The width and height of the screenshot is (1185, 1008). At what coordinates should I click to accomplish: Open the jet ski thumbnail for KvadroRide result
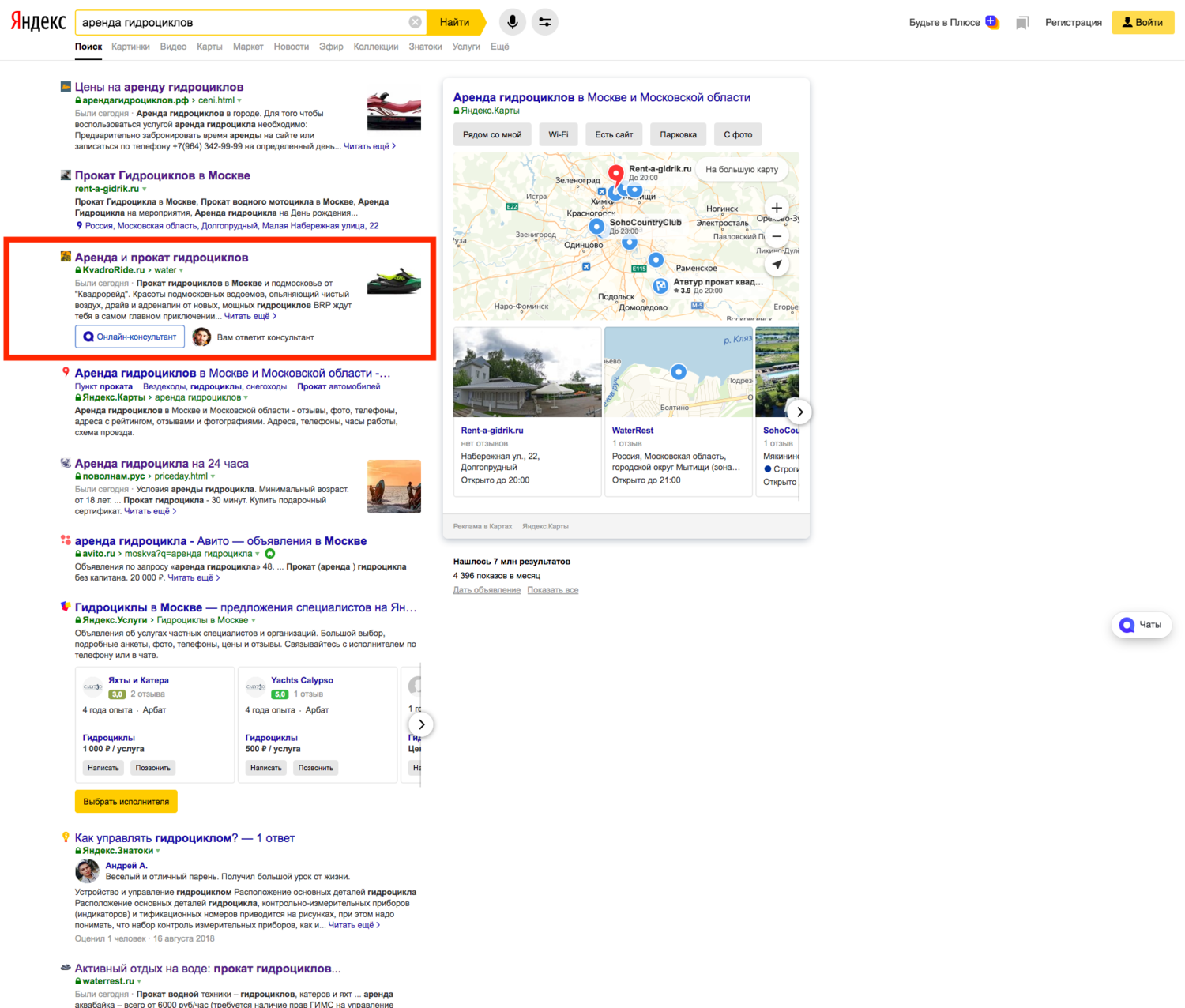click(394, 280)
